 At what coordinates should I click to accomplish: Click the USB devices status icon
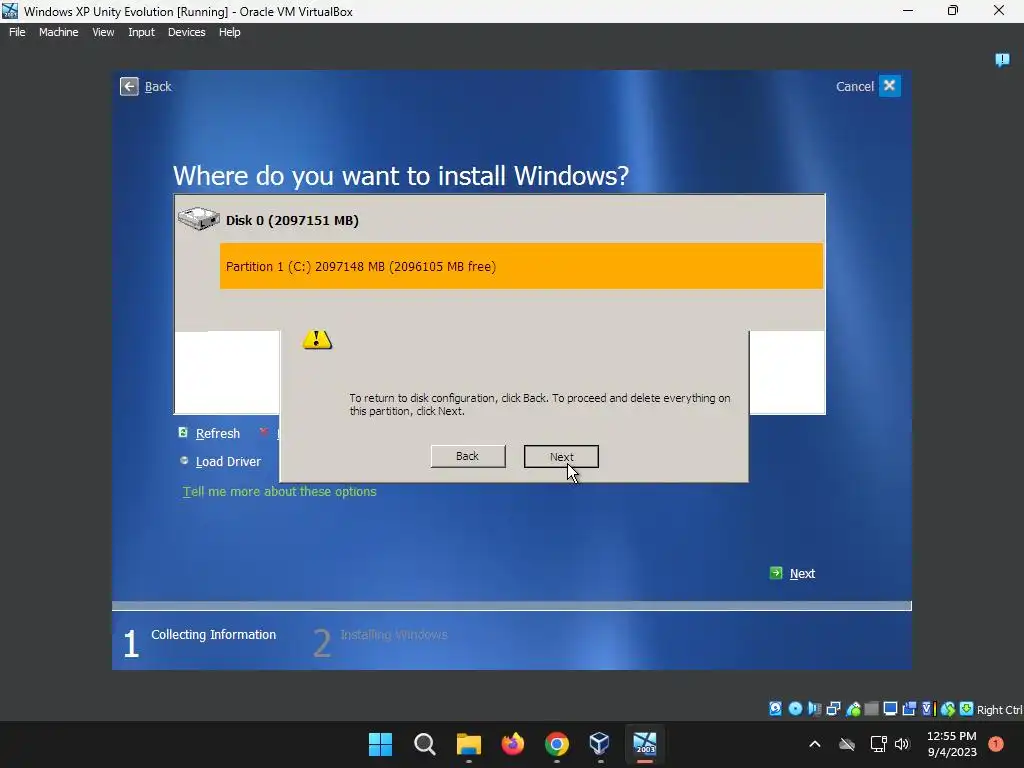pos(853,709)
